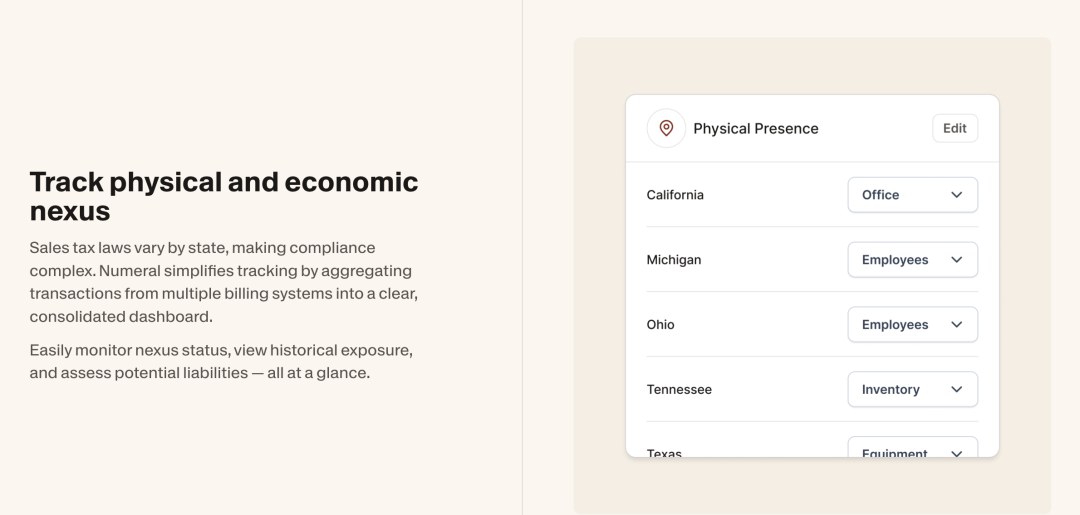Click the chevron arrow in California row
This screenshot has width=1080, height=515.
[957, 195]
